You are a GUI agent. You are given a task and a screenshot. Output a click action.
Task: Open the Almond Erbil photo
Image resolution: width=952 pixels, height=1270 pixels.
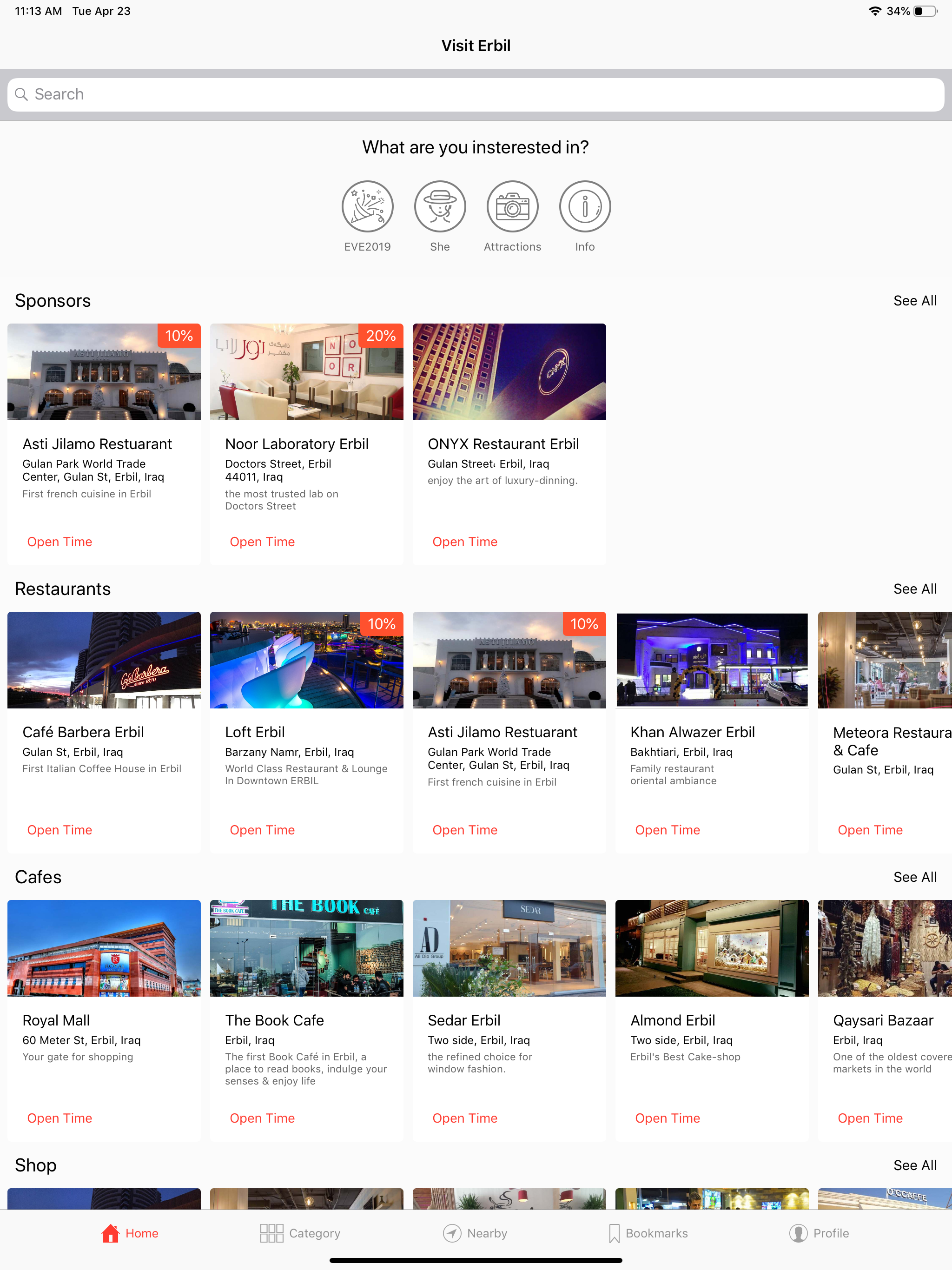tap(712, 948)
